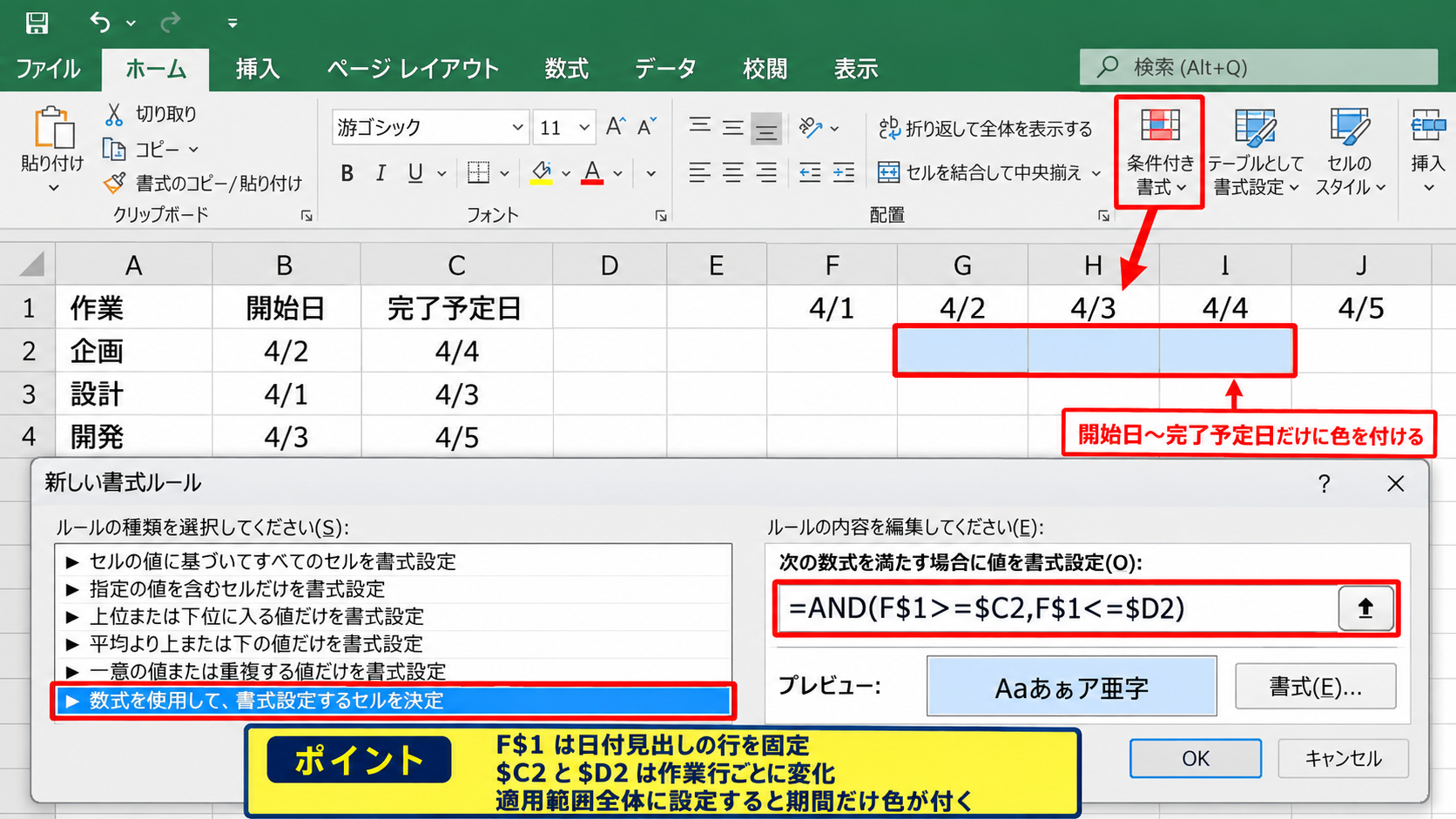Click the 検索 (Alt+Q) search box
Image resolution: width=1456 pixels, height=819 pixels.
coord(1258,67)
